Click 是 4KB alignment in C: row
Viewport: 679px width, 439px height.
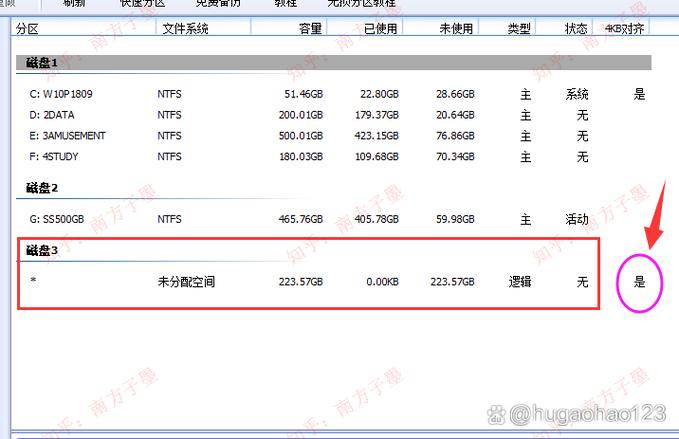(x=640, y=94)
